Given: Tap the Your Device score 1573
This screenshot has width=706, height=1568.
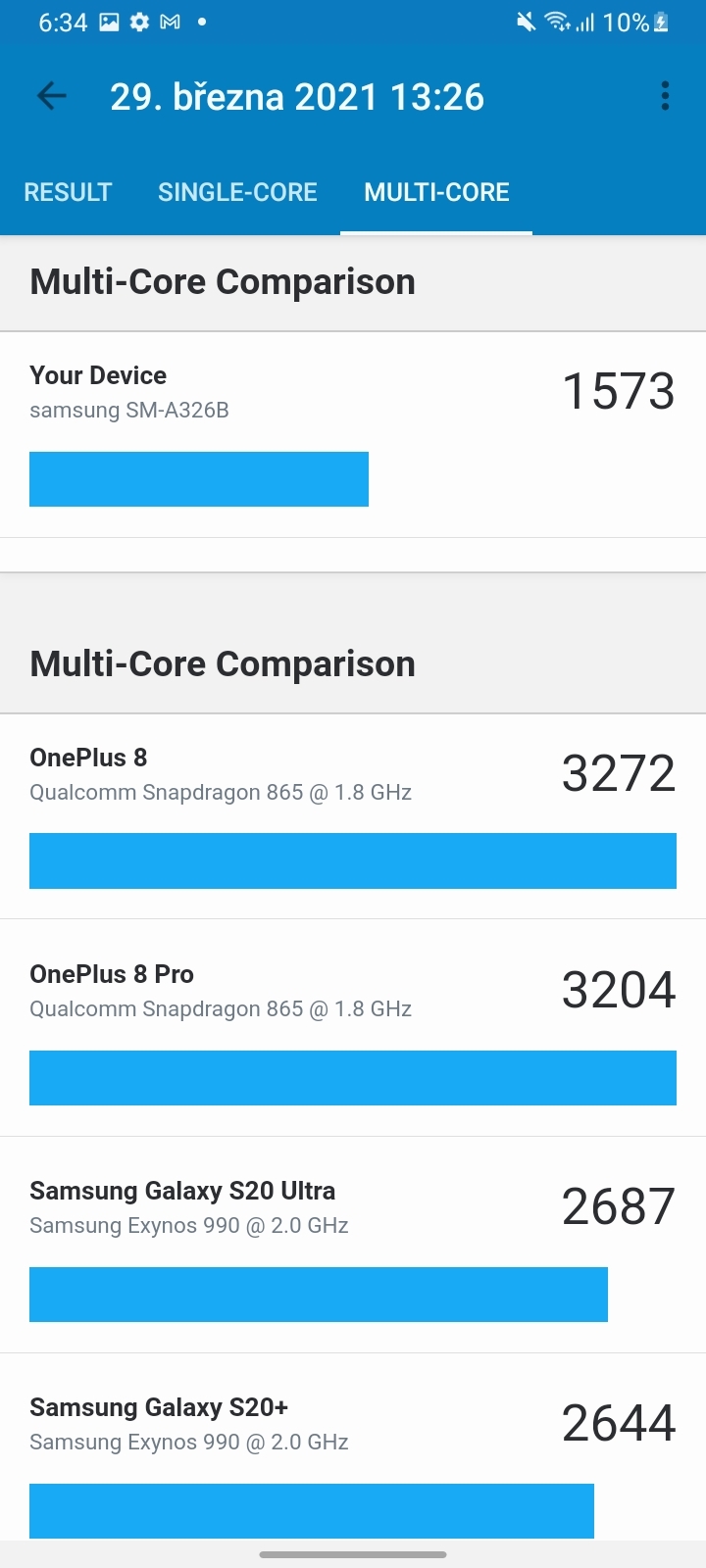Looking at the screenshot, I should (x=618, y=391).
